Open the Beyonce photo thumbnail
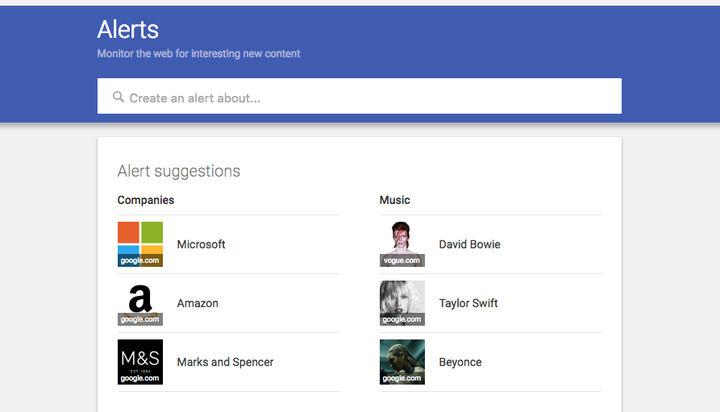This screenshot has width=720, height=412. tap(402, 362)
